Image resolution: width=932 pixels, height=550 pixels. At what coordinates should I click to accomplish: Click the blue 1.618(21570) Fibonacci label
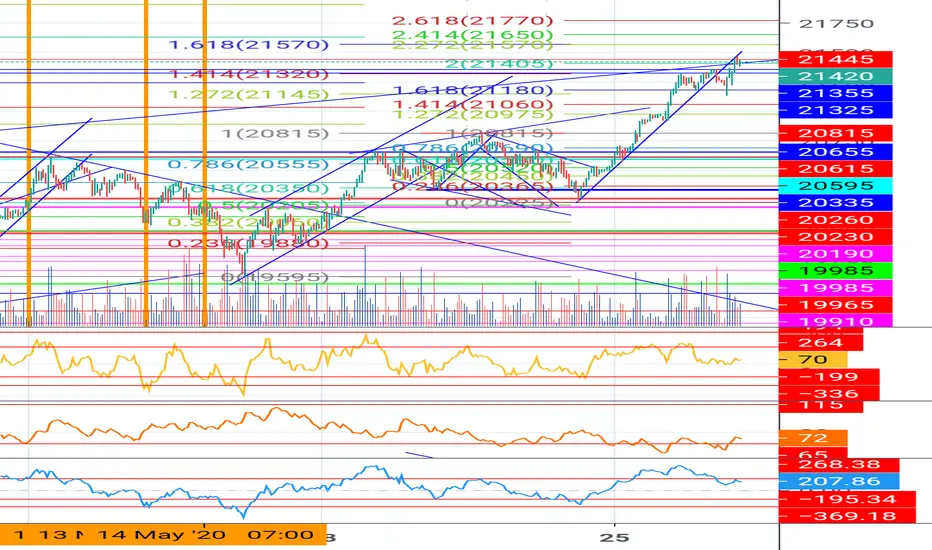coord(248,45)
